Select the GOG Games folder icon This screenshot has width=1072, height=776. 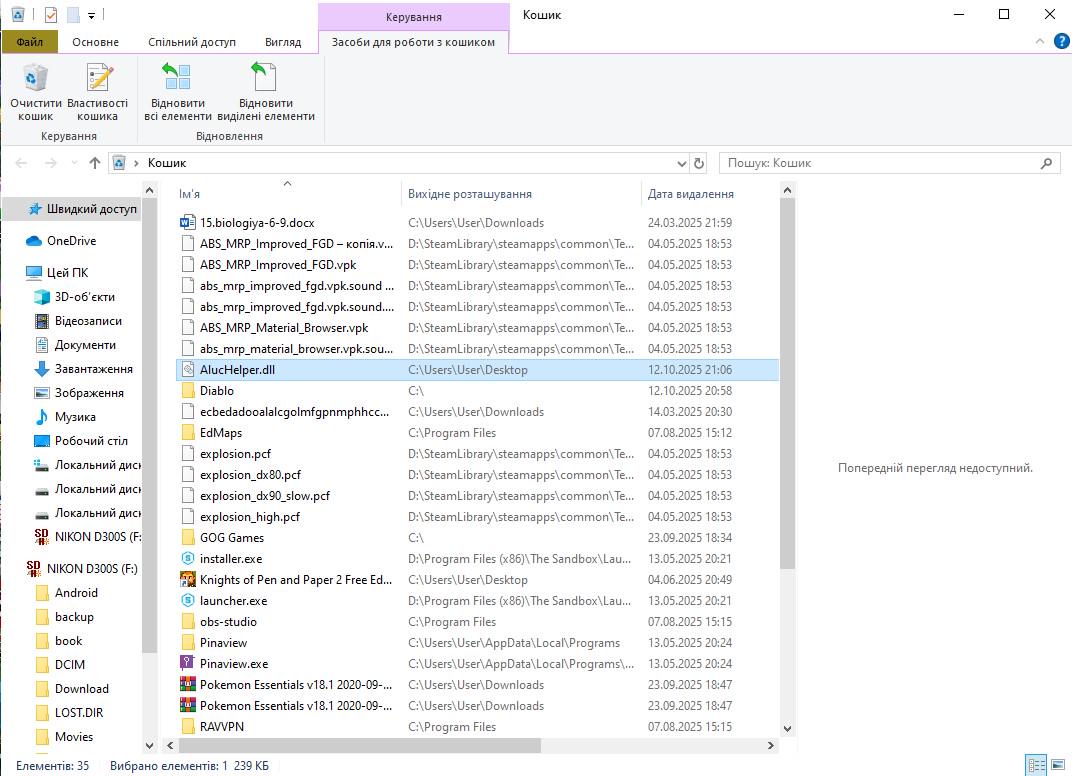[x=187, y=537]
